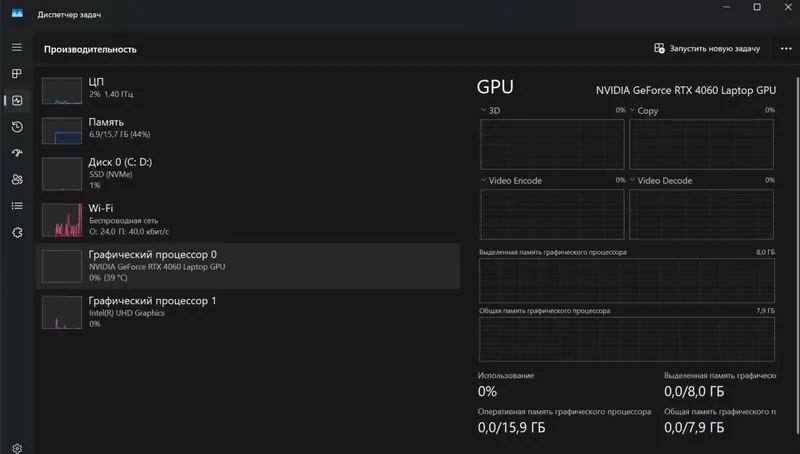This screenshot has width=800, height=454.
Task: Click the details pane vertical scrollbar
Action: pos(796,255)
